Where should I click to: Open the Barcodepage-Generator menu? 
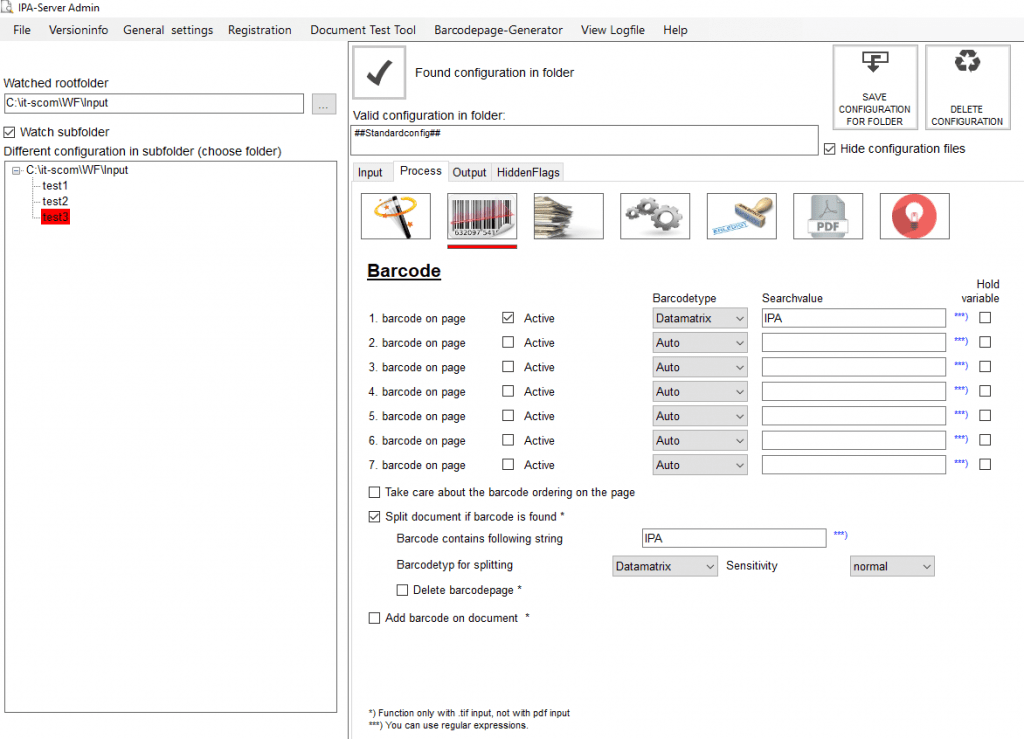point(498,30)
